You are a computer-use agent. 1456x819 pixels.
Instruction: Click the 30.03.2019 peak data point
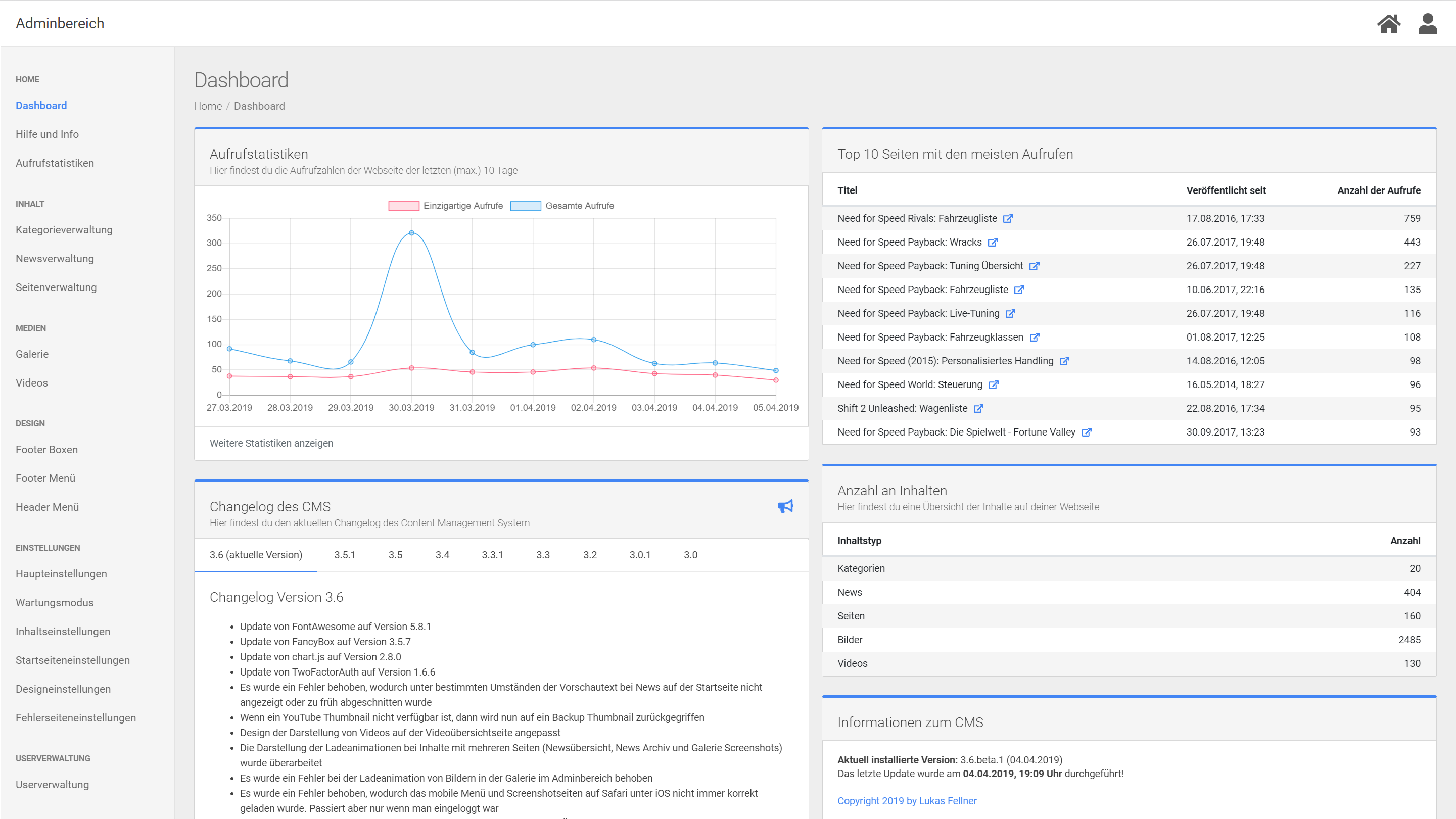pyautogui.click(x=411, y=233)
